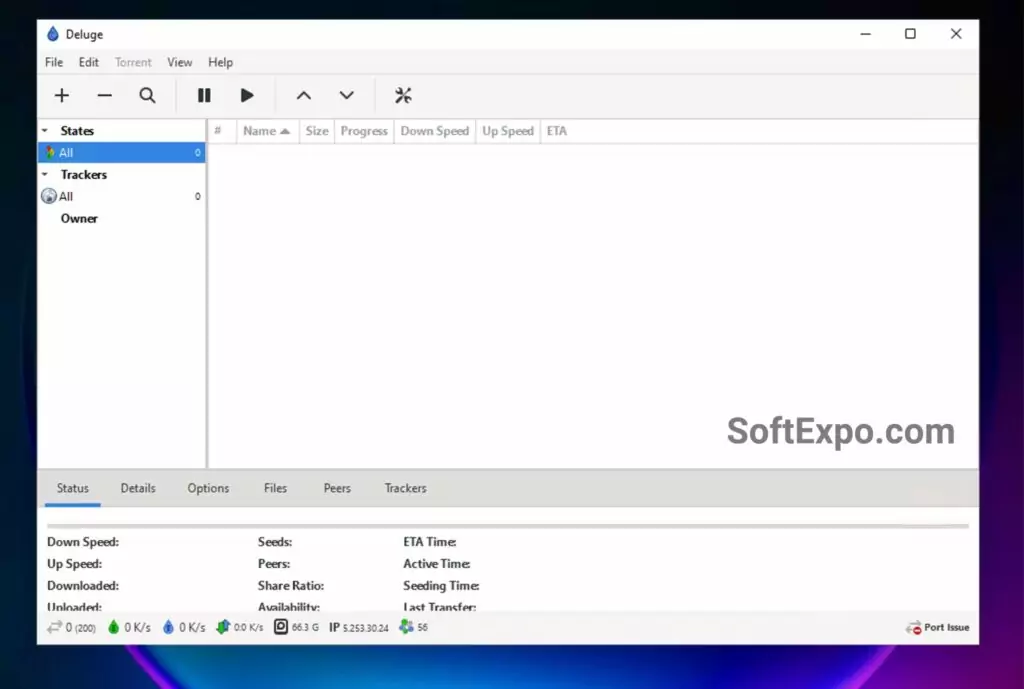
Task: Sort torrents by the Name column arrow
Action: (283, 131)
